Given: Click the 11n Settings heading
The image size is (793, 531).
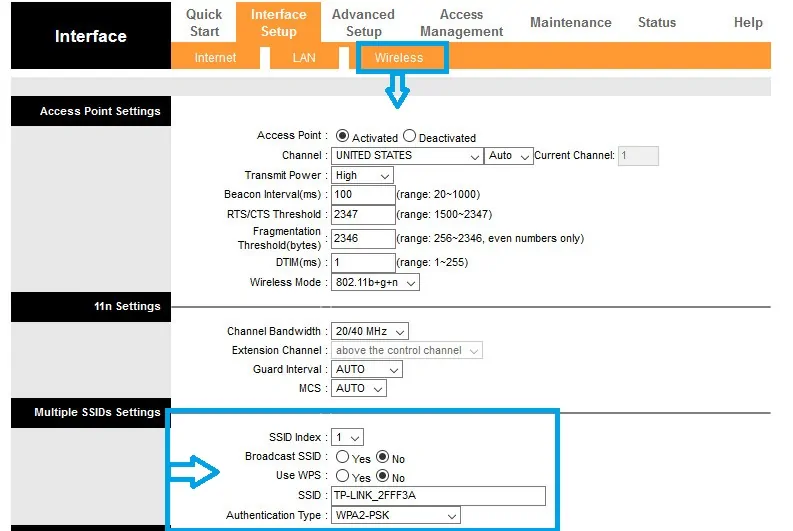Looking at the screenshot, I should click(127, 306).
